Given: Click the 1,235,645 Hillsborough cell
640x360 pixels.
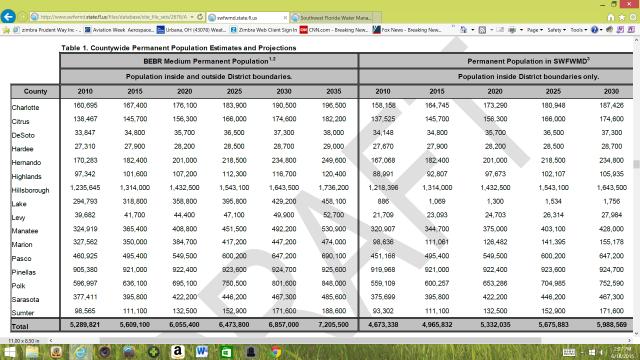Looking at the screenshot, I should click(x=85, y=188).
